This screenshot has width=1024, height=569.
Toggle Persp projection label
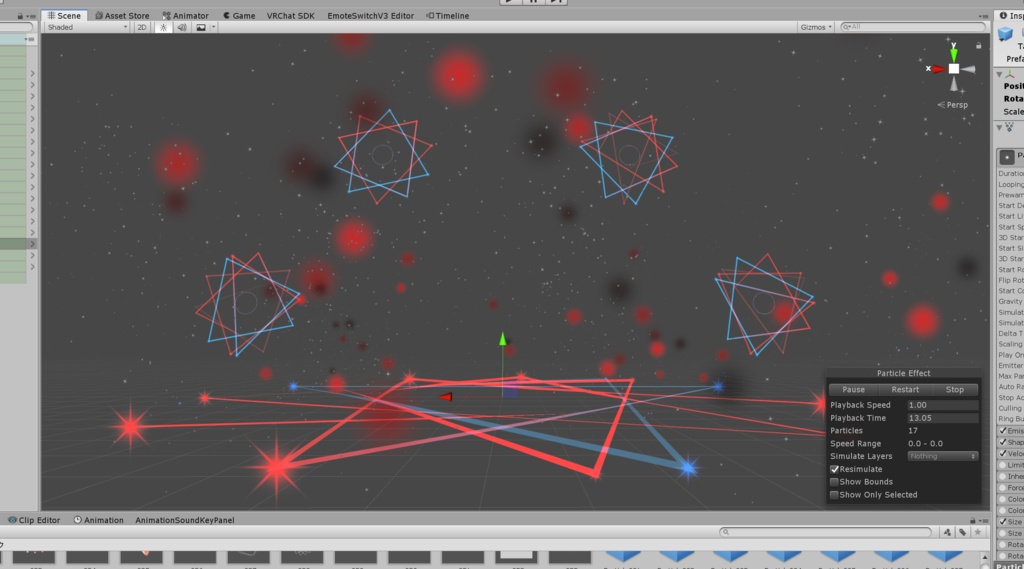(x=953, y=105)
